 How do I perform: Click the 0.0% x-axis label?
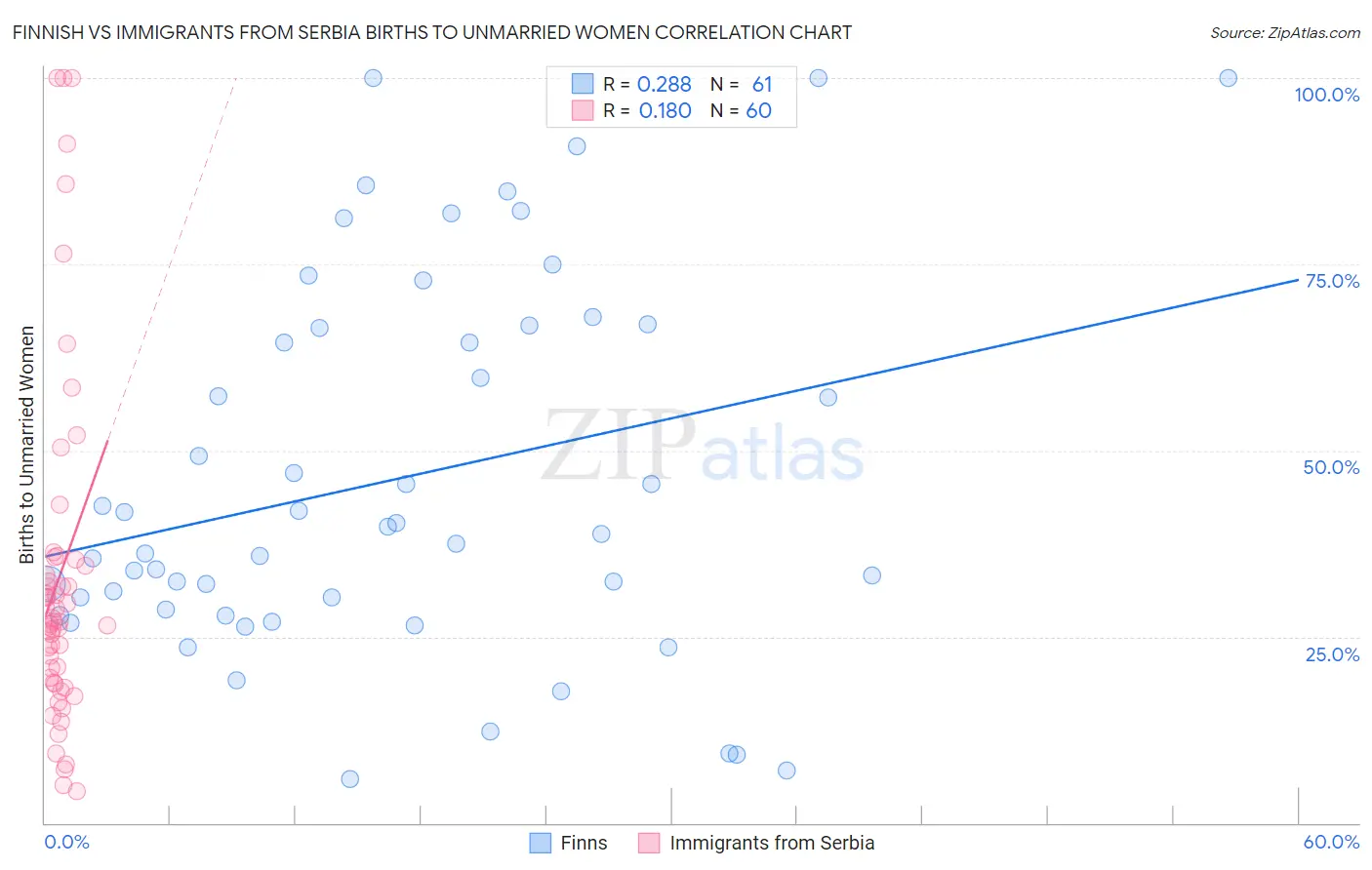click(66, 842)
